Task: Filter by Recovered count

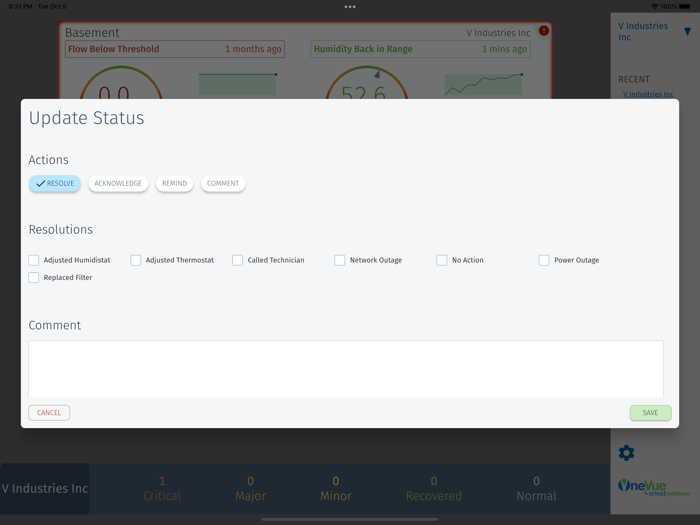Action: pyautogui.click(x=434, y=489)
